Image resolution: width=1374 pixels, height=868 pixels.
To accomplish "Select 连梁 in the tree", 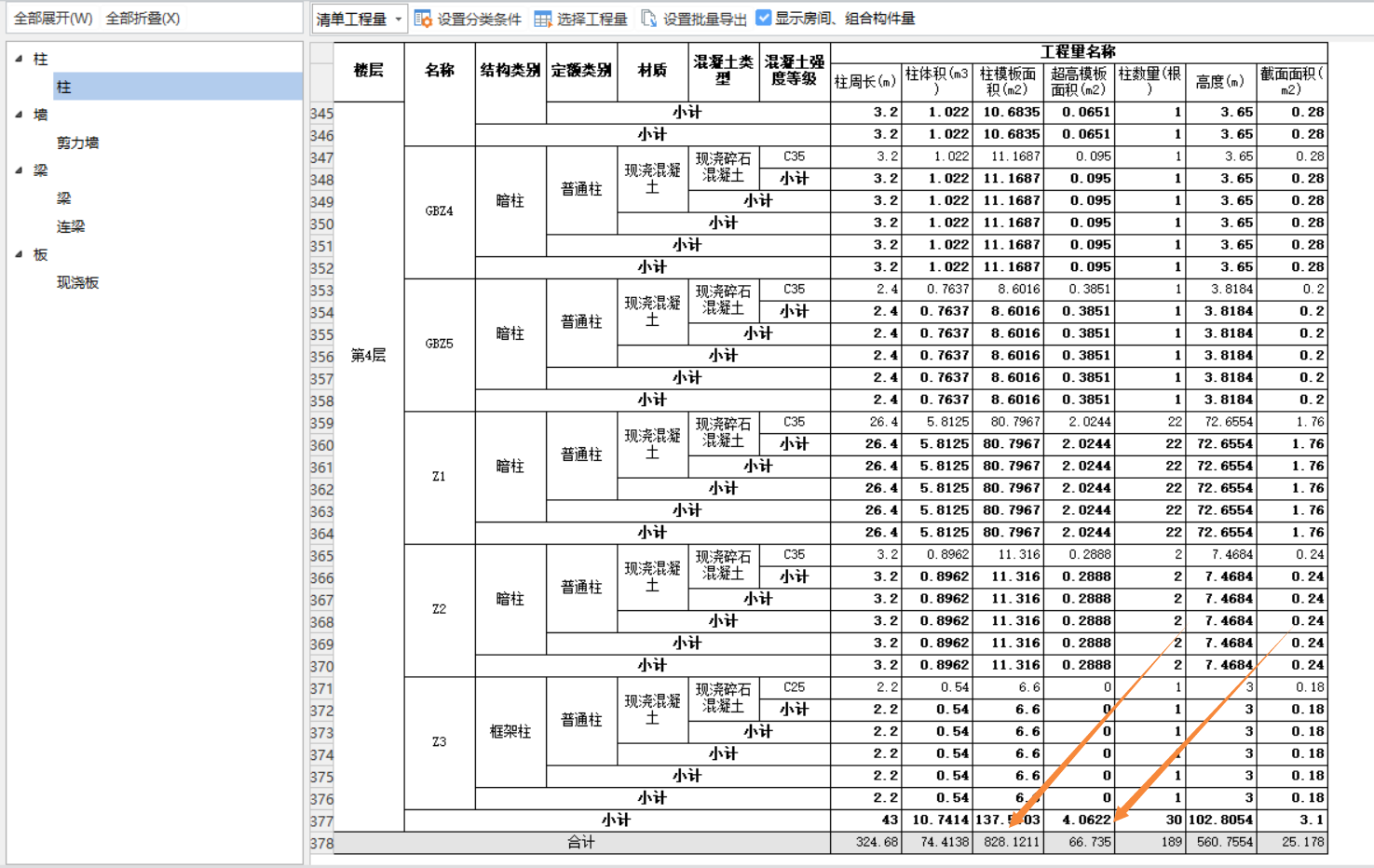I will [71, 226].
